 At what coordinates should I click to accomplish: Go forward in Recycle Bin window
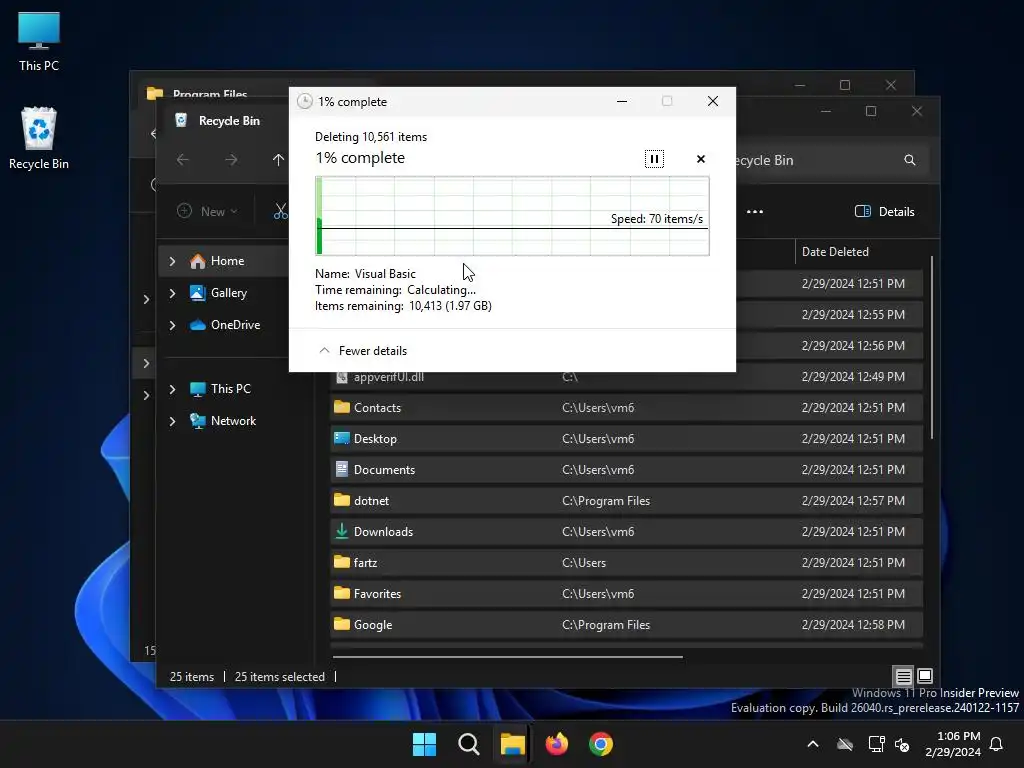231,159
